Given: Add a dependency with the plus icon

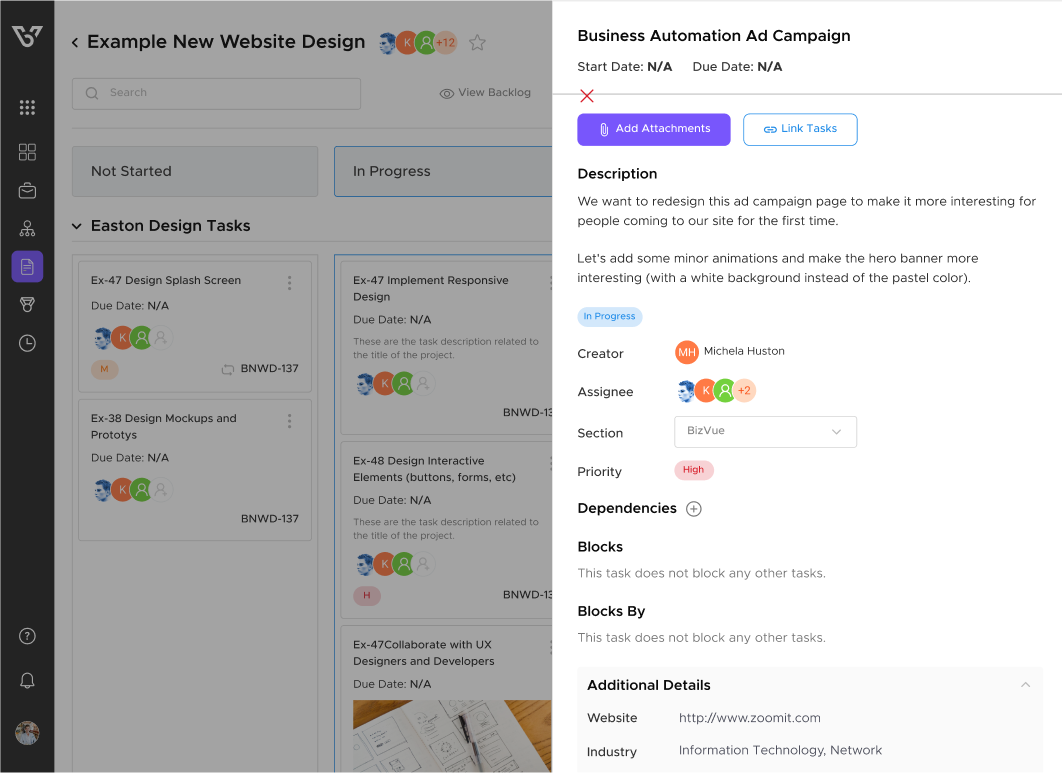Looking at the screenshot, I should 694,509.
